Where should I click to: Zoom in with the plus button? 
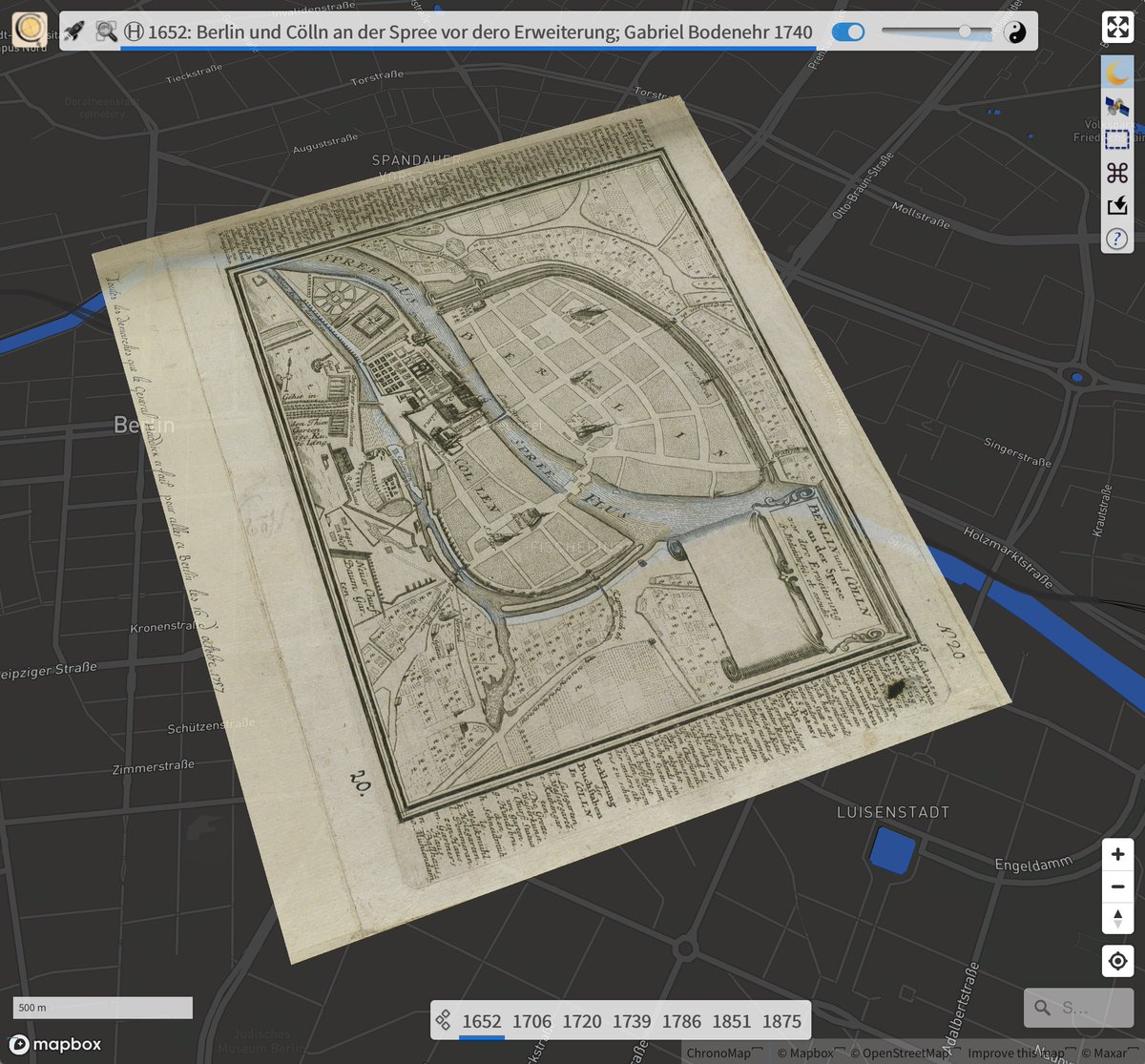click(1117, 854)
